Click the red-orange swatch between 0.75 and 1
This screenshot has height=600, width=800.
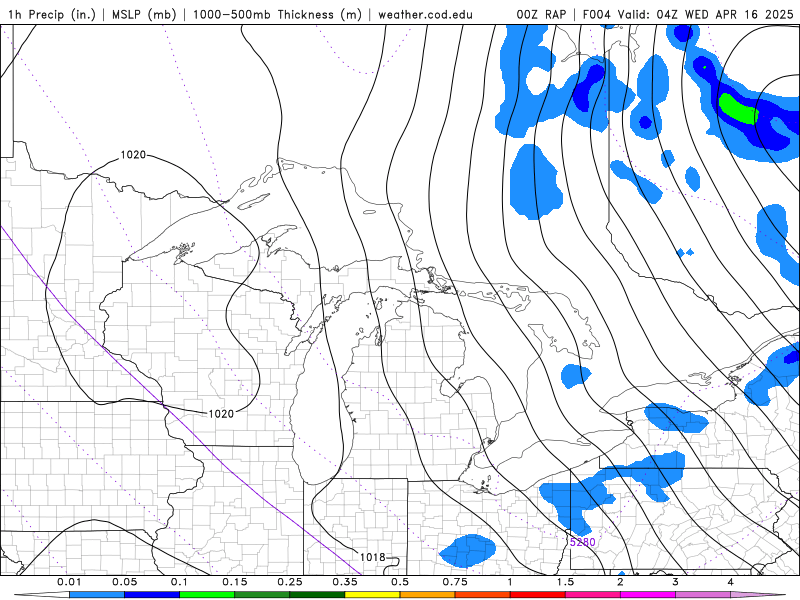pyautogui.click(x=483, y=595)
